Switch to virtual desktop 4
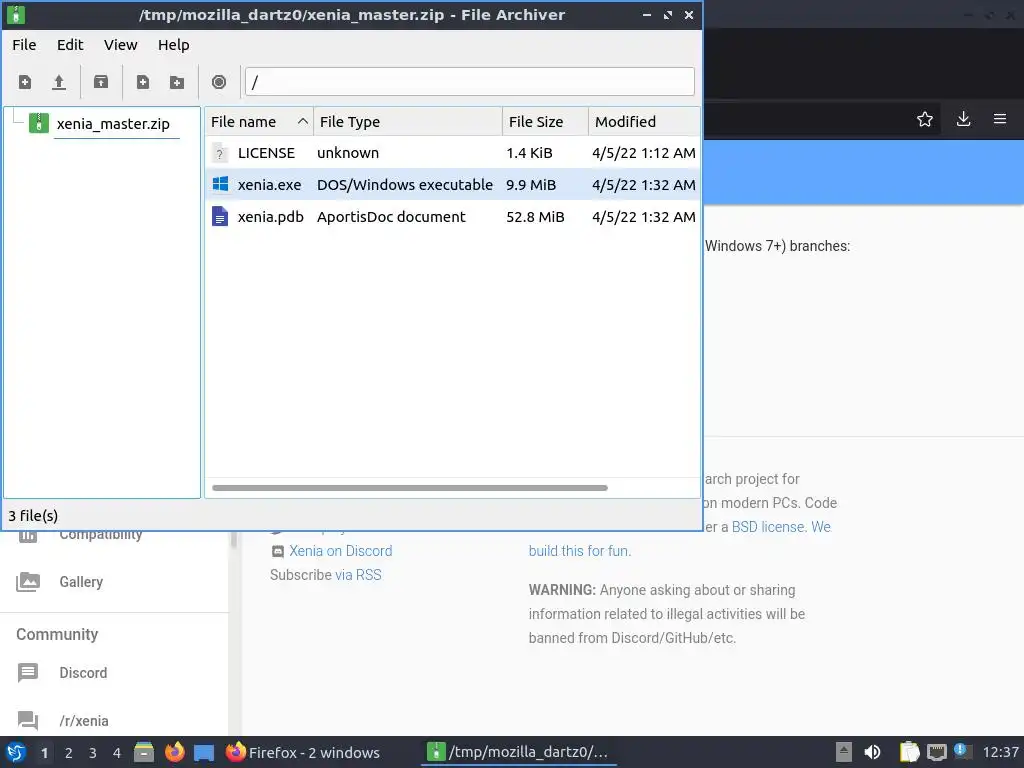 point(117,753)
